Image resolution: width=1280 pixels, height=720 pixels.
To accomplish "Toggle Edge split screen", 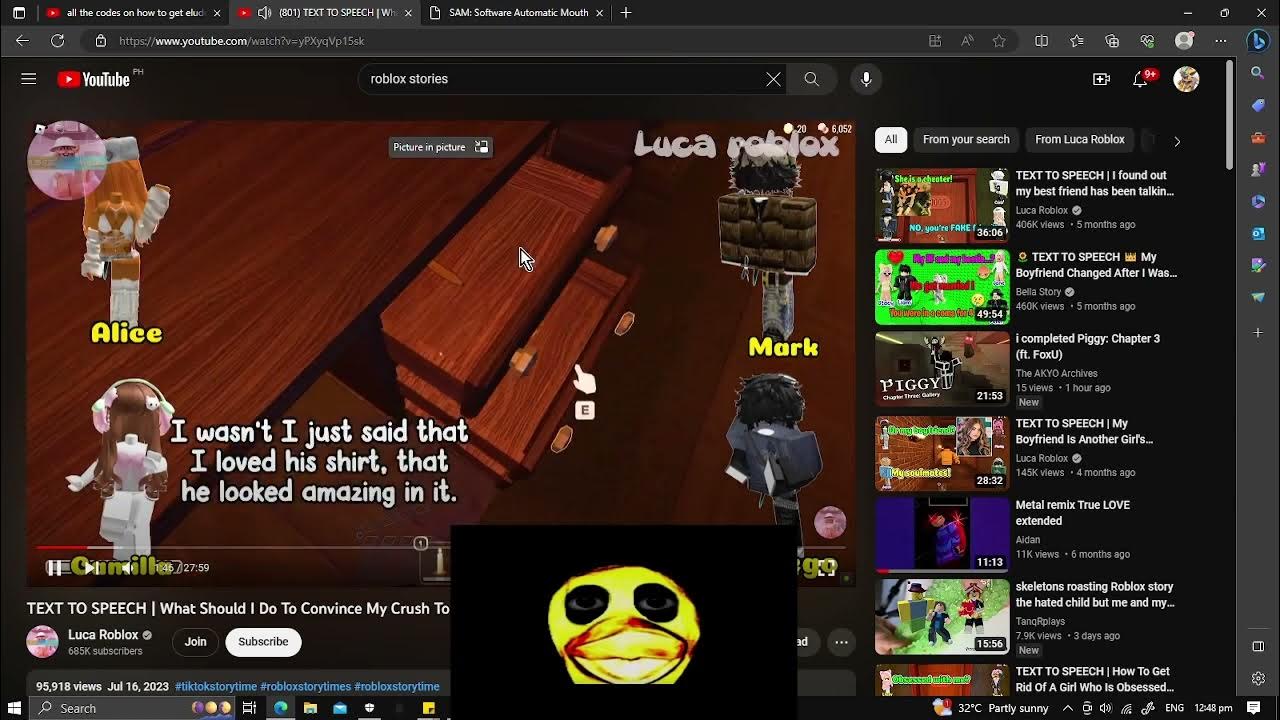I will pyautogui.click(x=1041, y=41).
